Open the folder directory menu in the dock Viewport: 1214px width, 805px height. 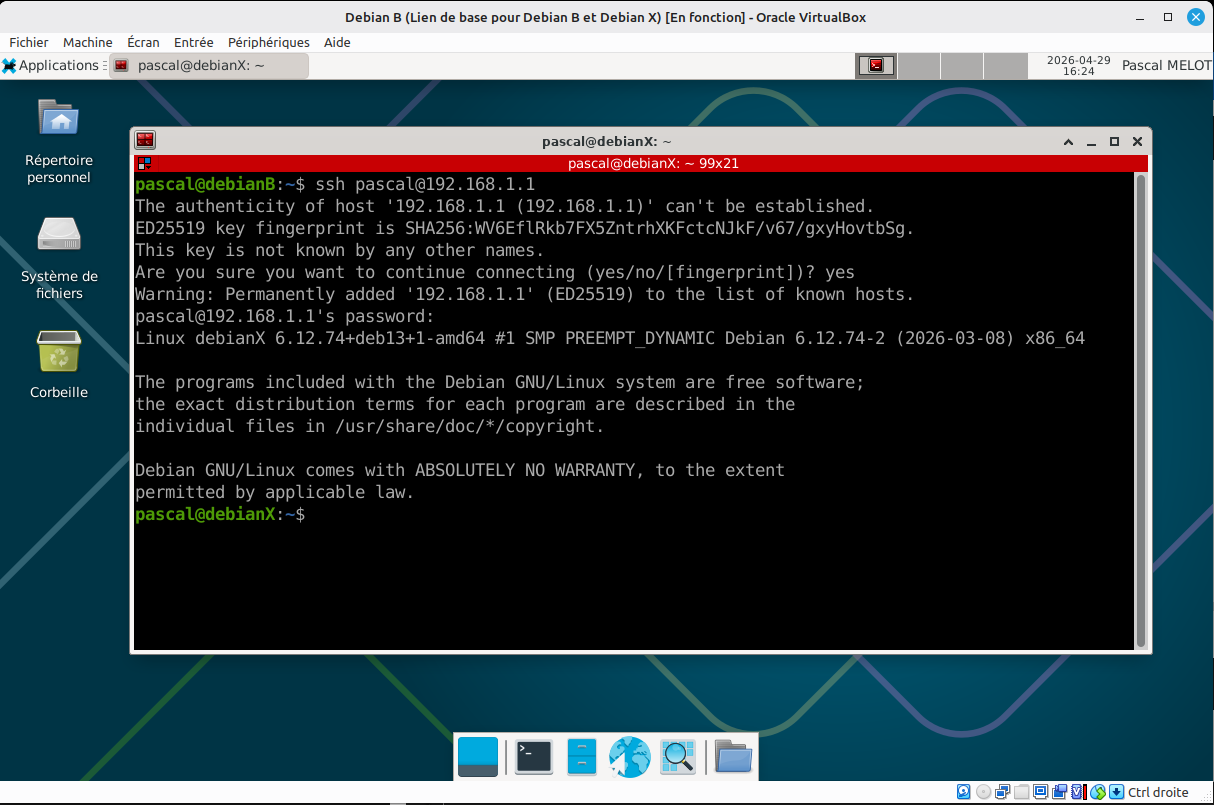tap(733, 757)
